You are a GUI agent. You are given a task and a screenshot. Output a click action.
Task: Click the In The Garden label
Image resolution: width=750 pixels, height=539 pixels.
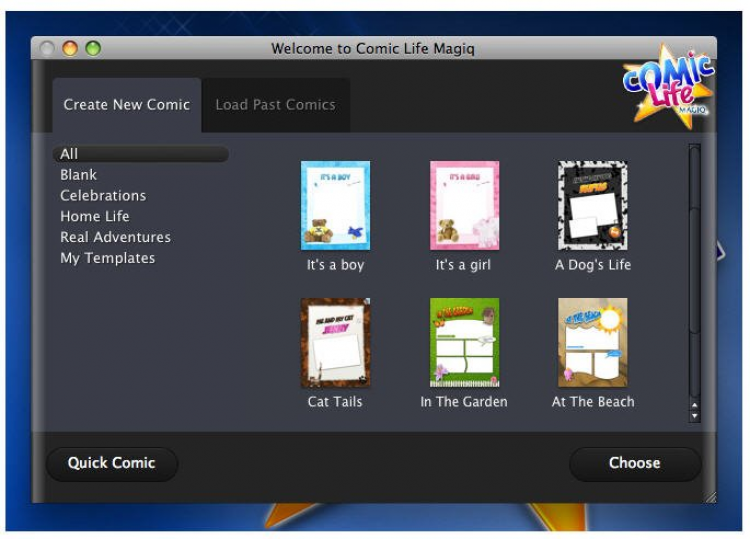click(464, 402)
